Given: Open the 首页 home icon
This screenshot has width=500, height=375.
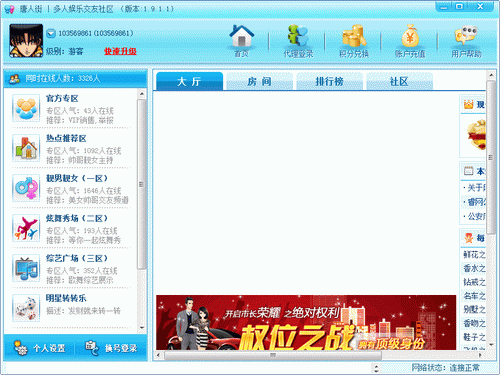Looking at the screenshot, I should click(x=241, y=37).
